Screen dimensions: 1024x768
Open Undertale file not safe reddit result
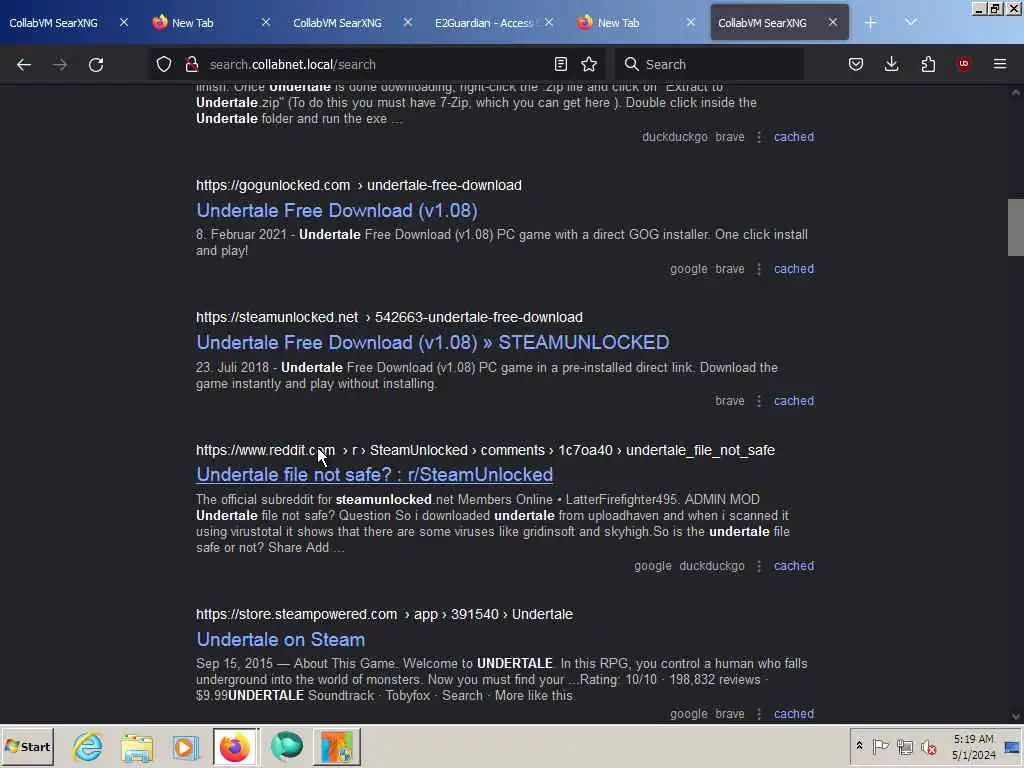375,475
